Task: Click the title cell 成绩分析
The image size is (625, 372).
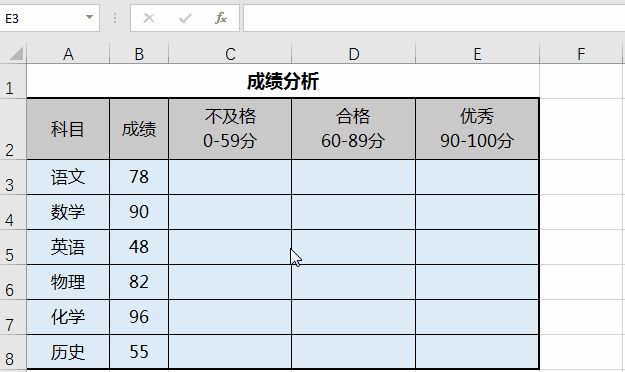Action: pos(283,81)
